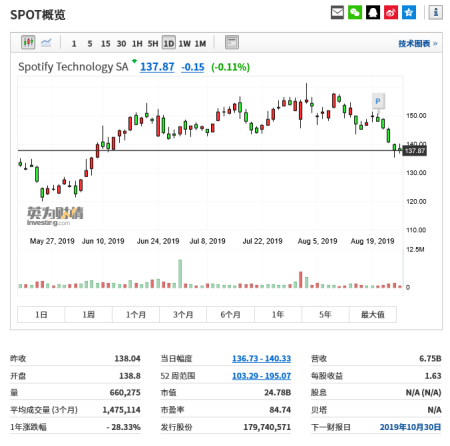Open the 2019年10月30日 earnings date link
Screen dimensions: 450x446
tap(410, 427)
